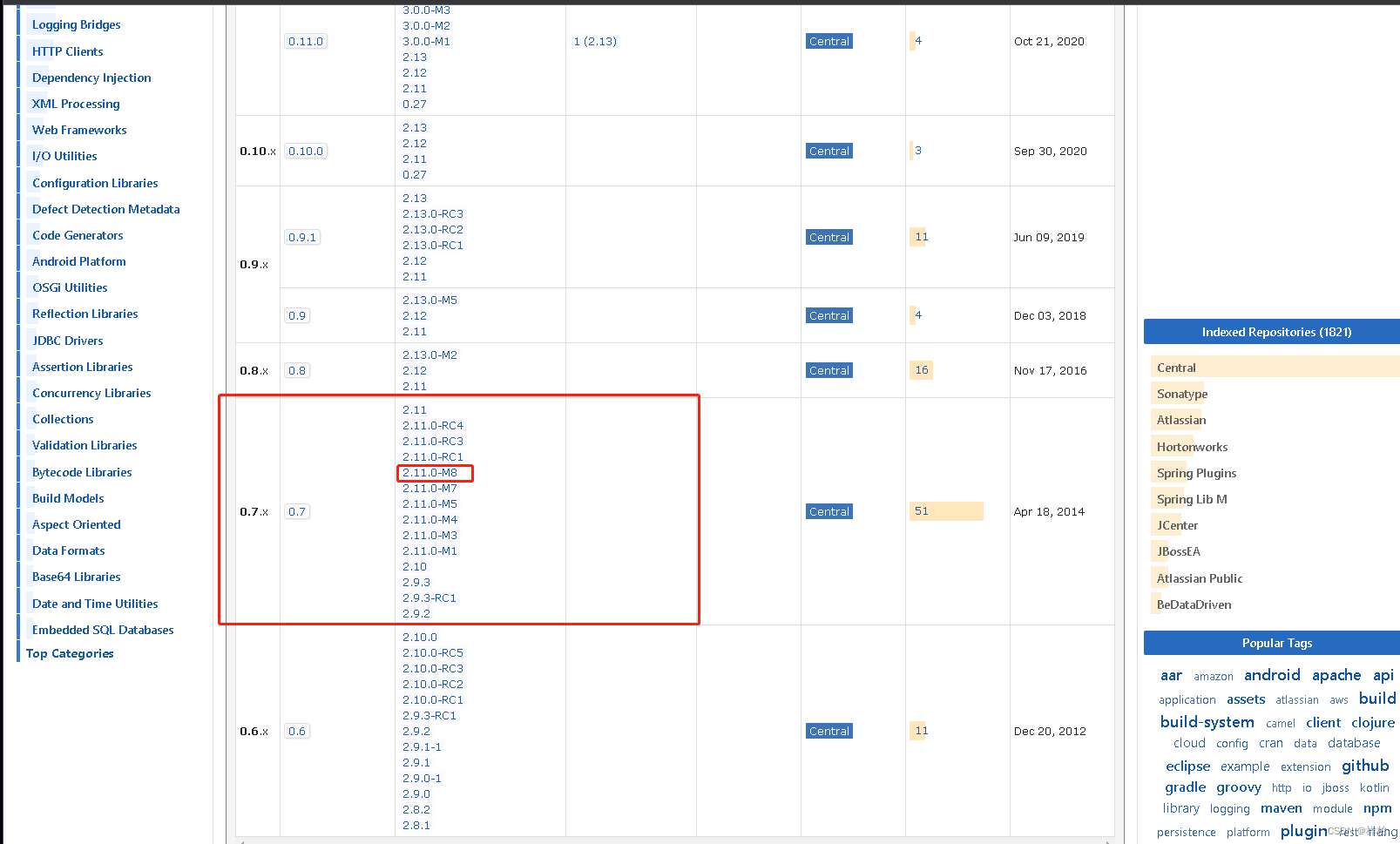Select Web Frameworks category
Screen dimensions: 1400x844
79,130
